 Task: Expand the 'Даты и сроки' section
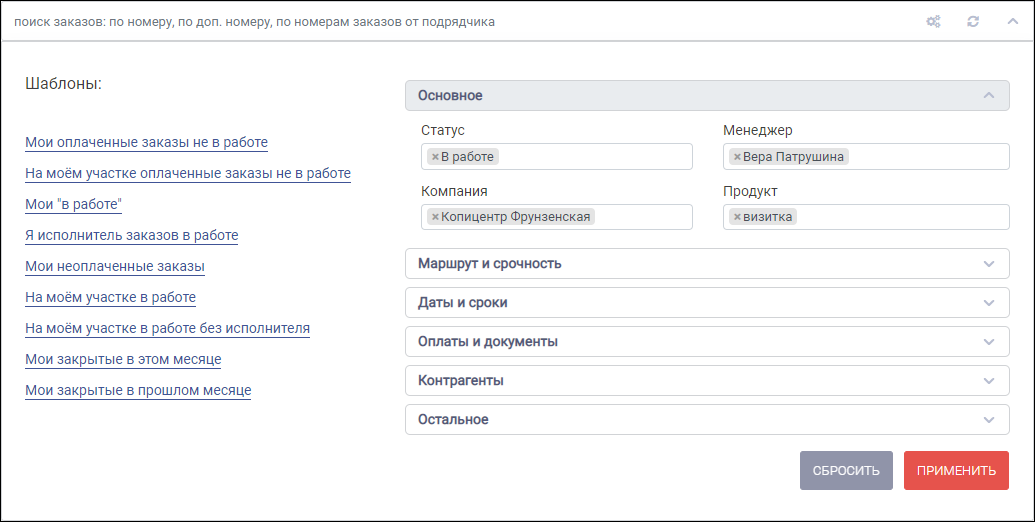(707, 303)
